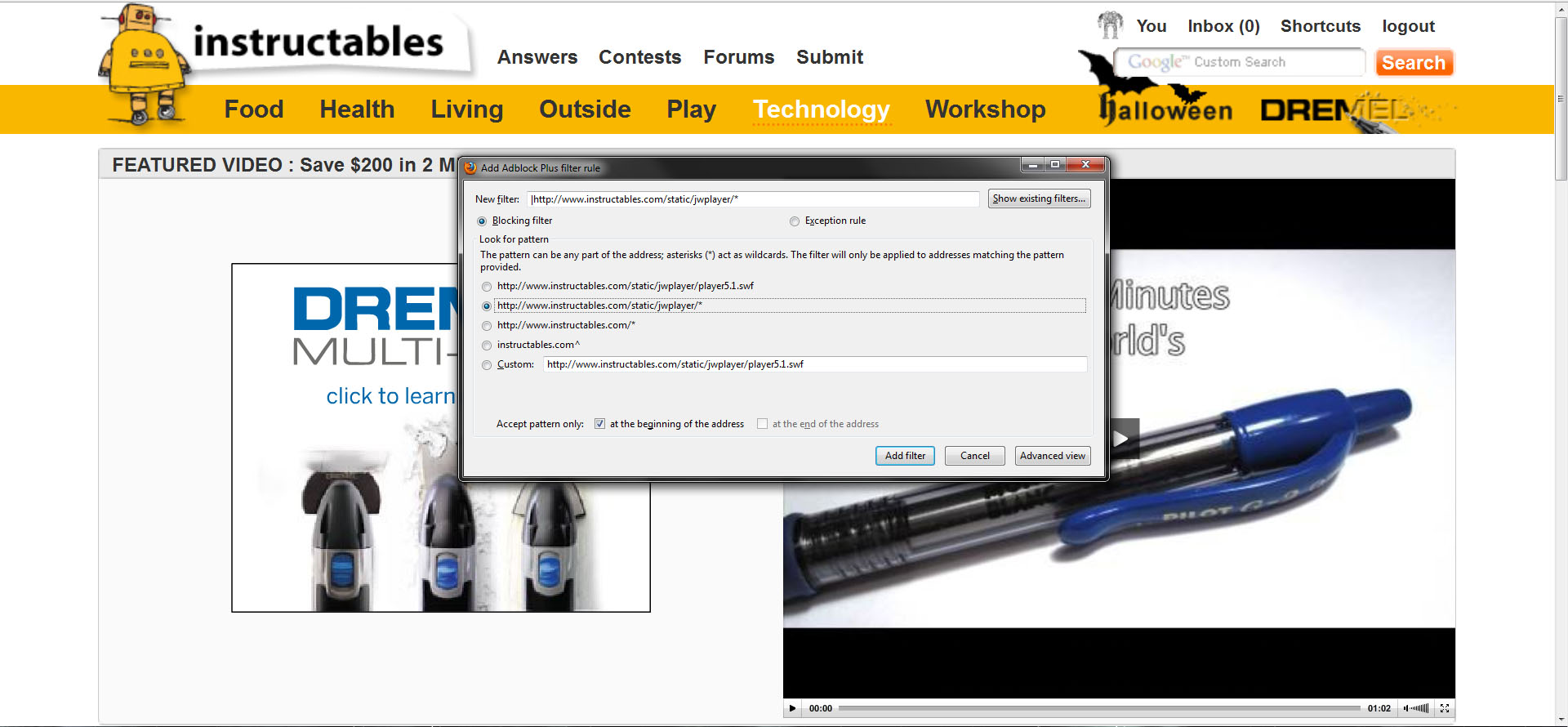Check at the end of the address
1568x727 pixels.
point(763,424)
